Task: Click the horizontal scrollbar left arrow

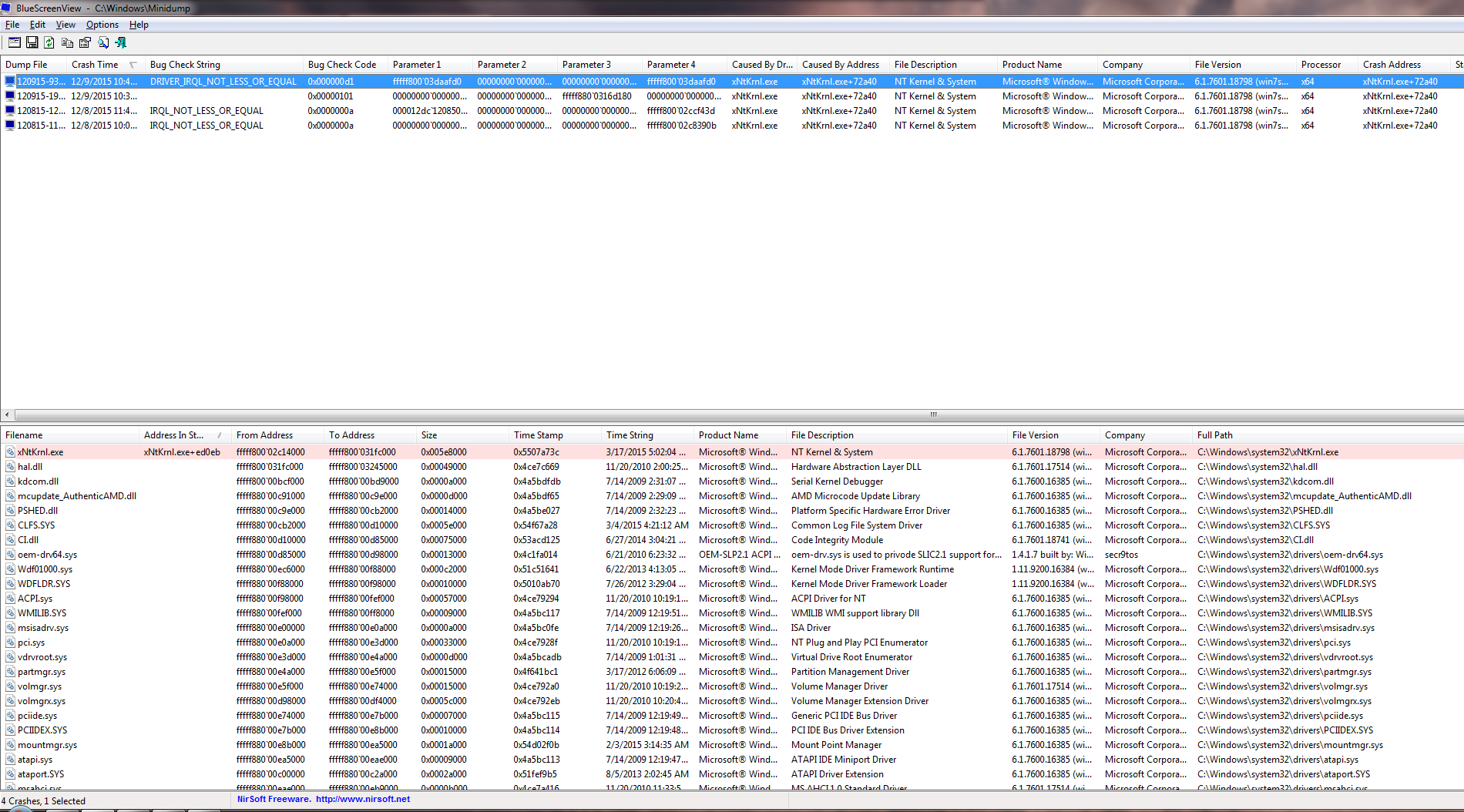Action: click(7, 414)
